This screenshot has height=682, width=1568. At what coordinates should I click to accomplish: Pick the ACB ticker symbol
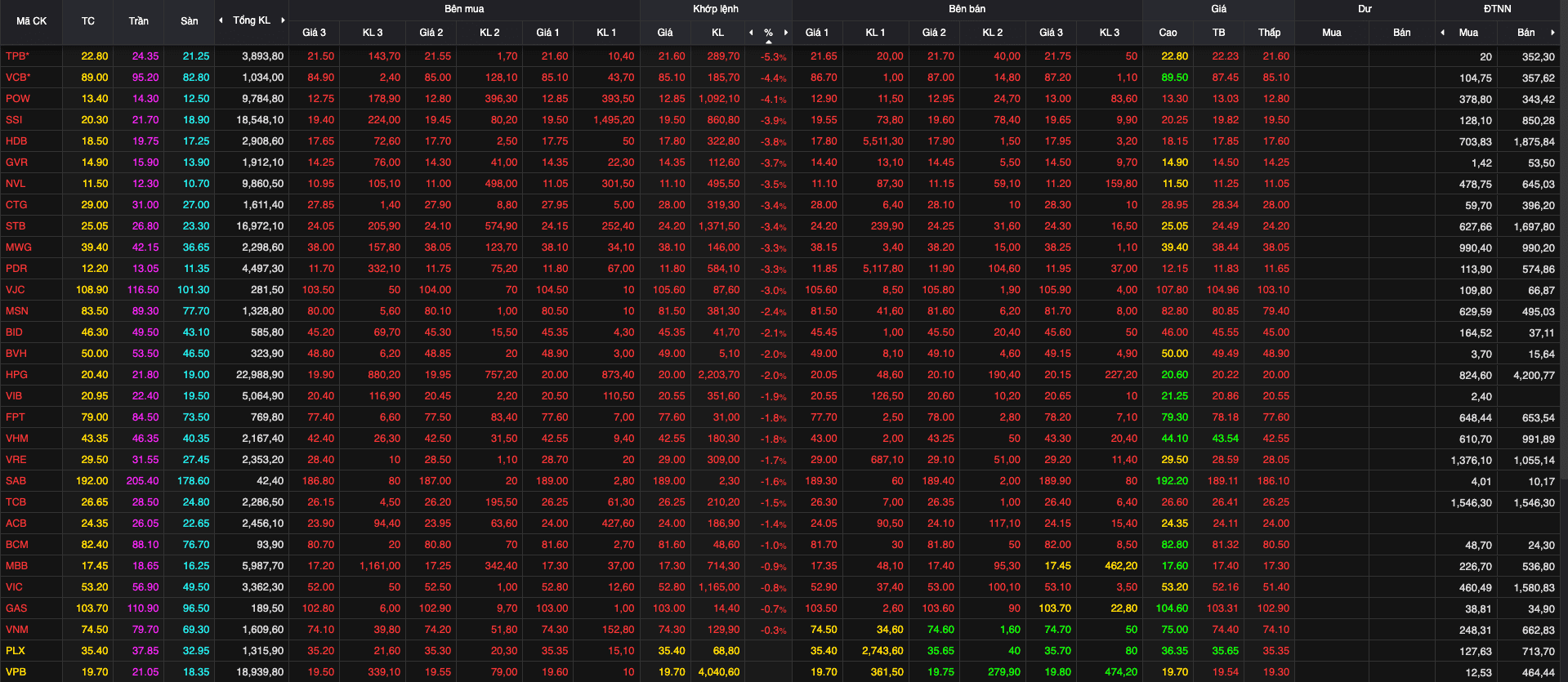pos(16,524)
